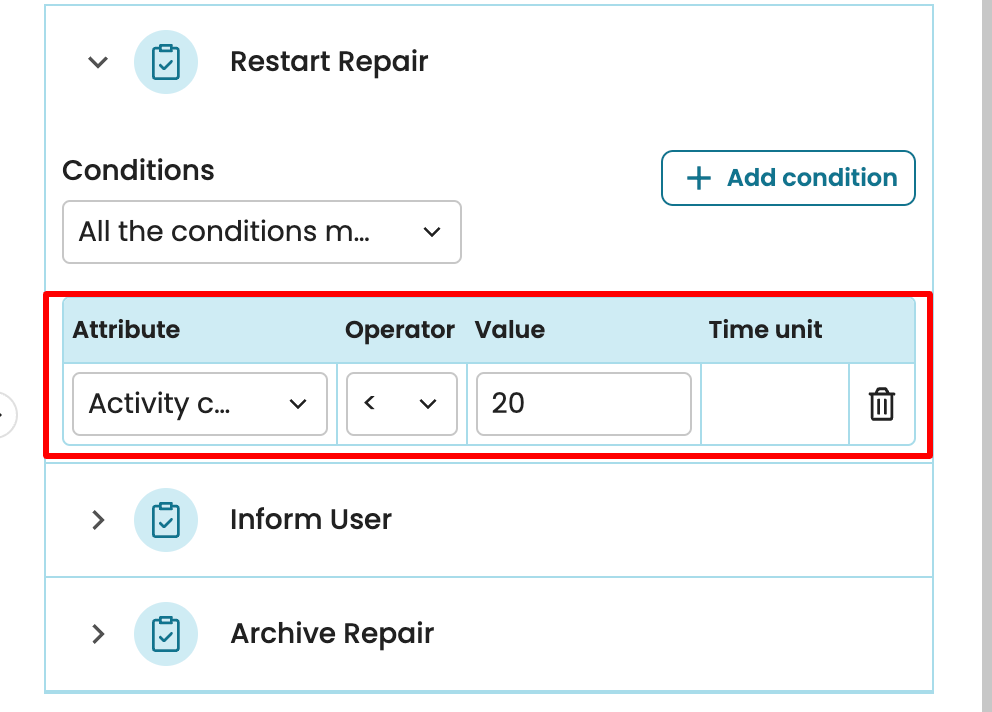This screenshot has width=992, height=712.
Task: Click the empty Time unit cell
Action: [x=774, y=404]
